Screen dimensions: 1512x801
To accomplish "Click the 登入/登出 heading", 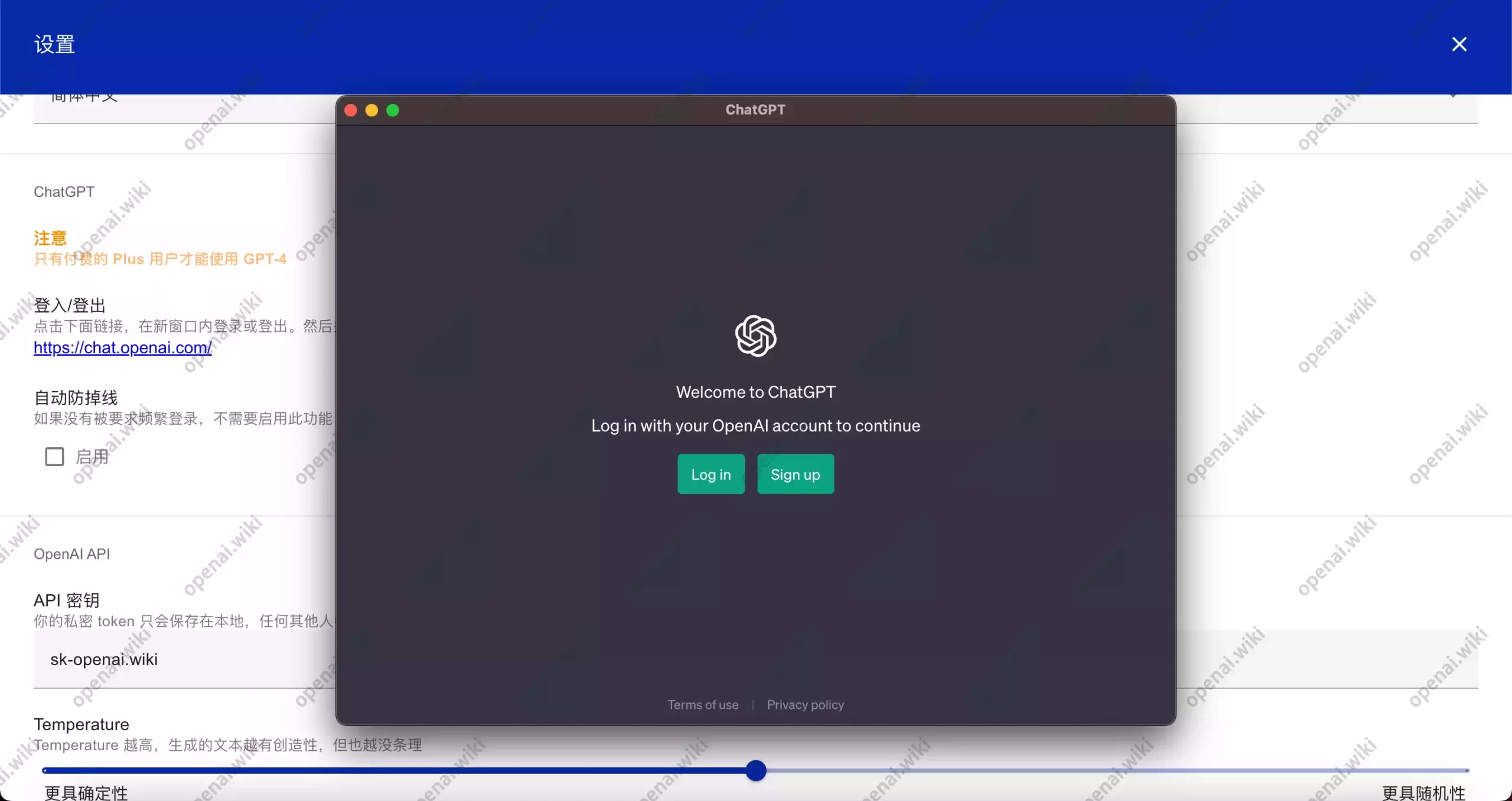I will (70, 305).
